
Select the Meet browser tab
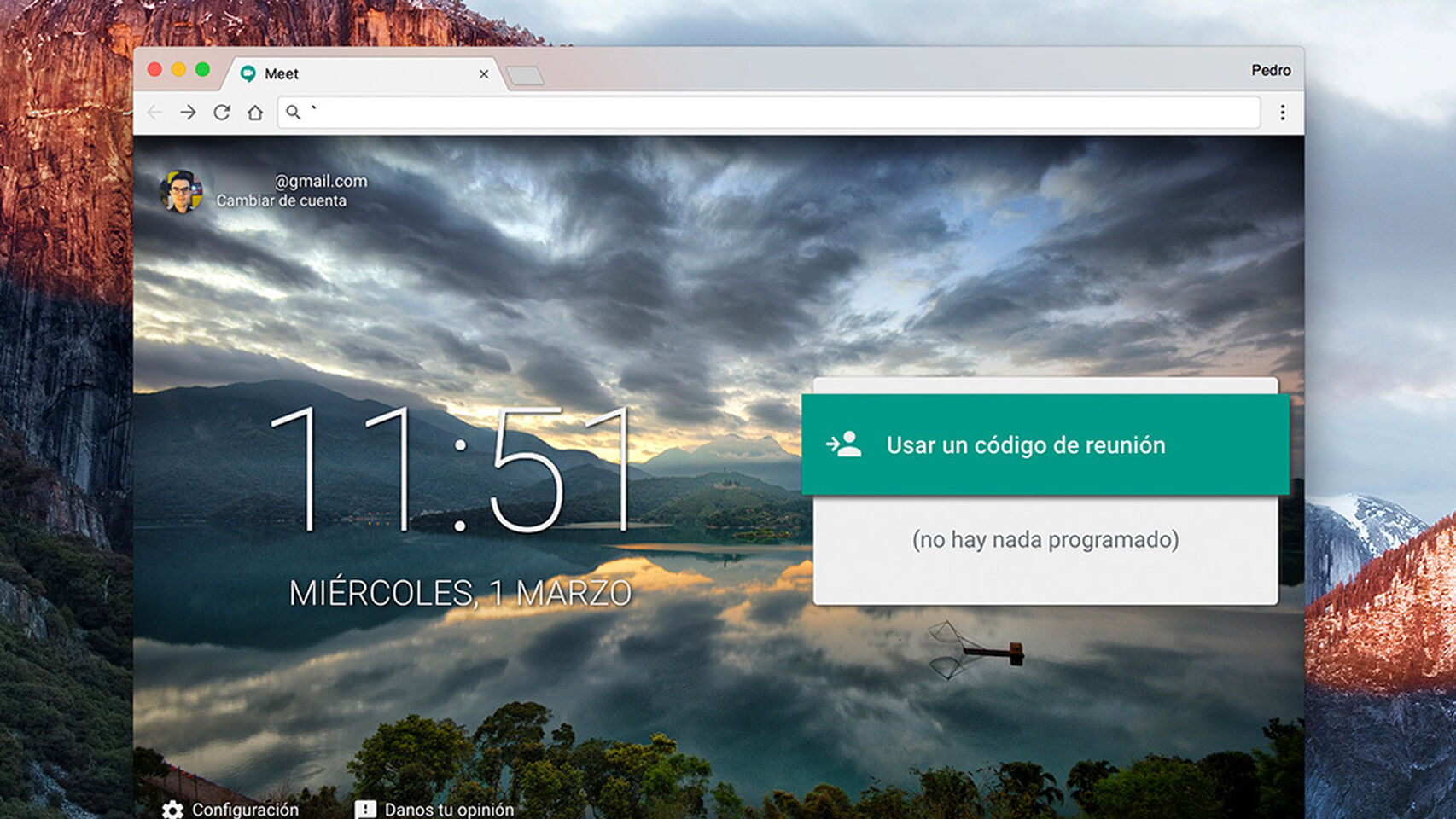(x=364, y=73)
